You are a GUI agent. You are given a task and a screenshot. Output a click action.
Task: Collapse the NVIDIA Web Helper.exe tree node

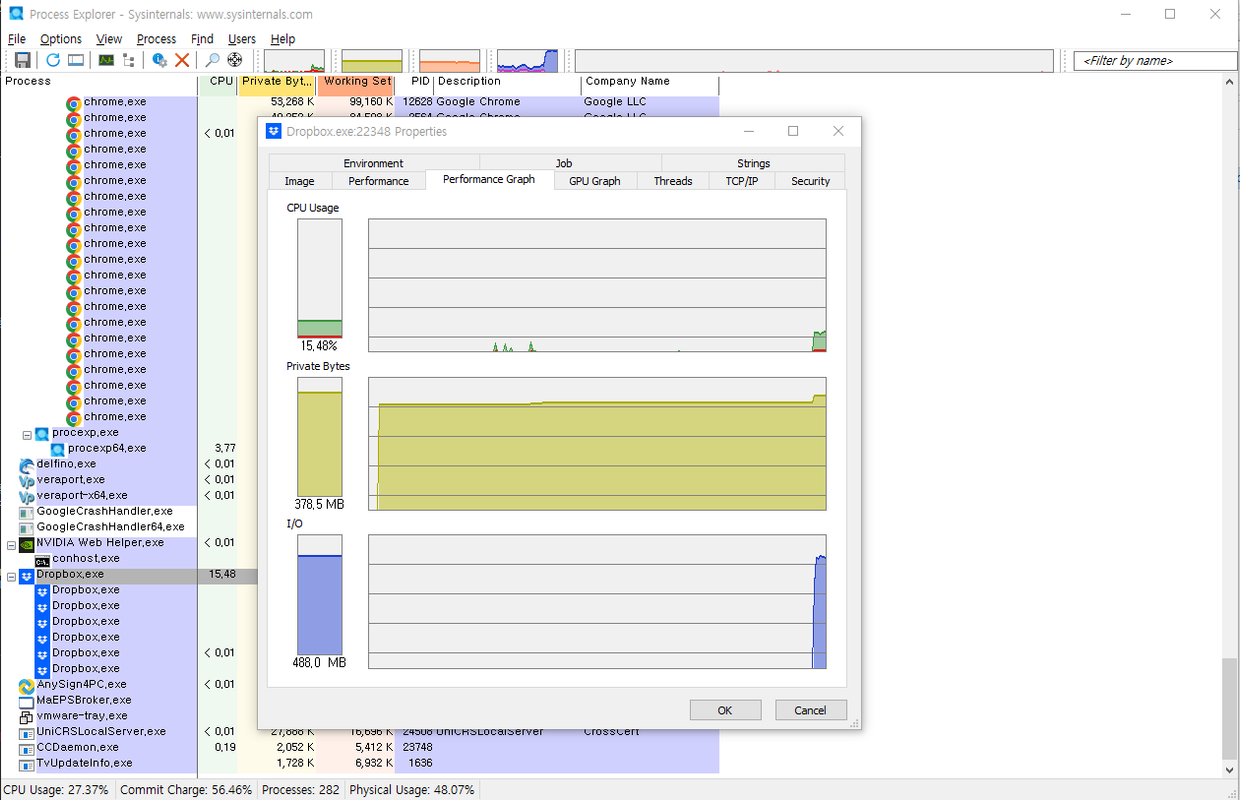pos(11,544)
